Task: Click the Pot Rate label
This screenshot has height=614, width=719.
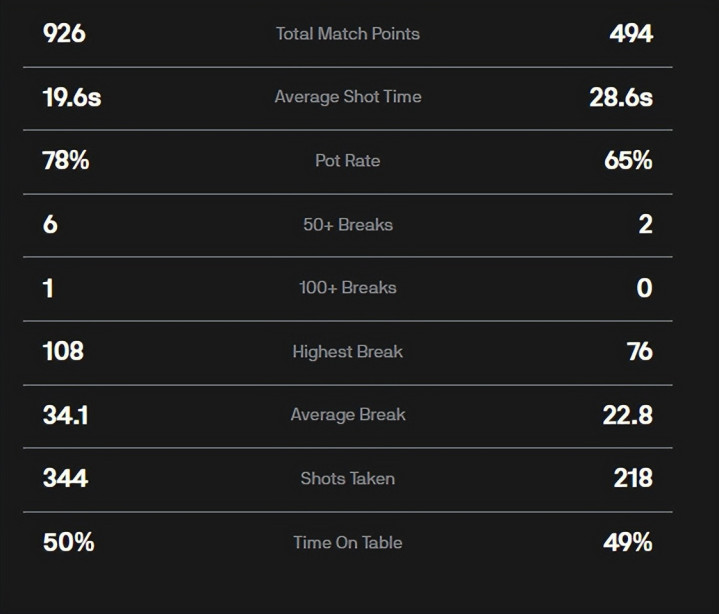Action: click(347, 161)
